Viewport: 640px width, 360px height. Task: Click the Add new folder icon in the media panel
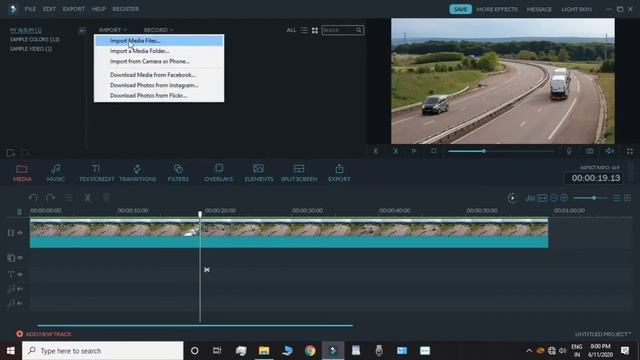[11, 153]
